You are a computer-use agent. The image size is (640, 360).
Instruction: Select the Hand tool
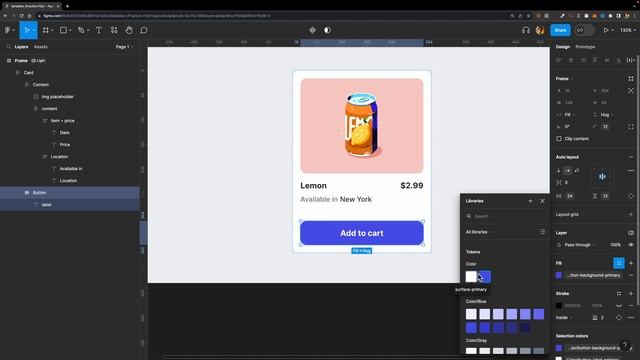point(129,30)
